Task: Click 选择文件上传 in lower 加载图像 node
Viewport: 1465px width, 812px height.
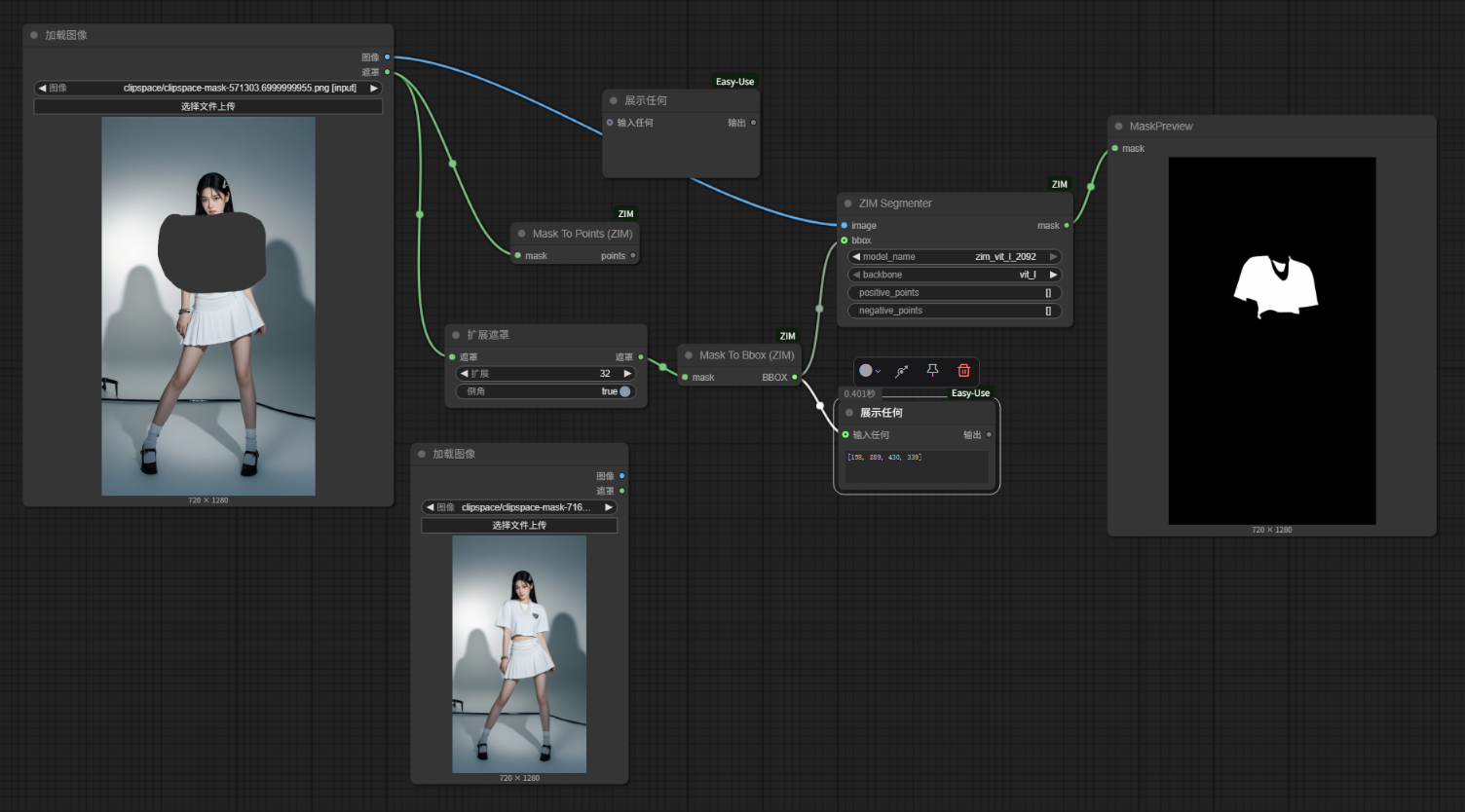Action: [x=519, y=525]
